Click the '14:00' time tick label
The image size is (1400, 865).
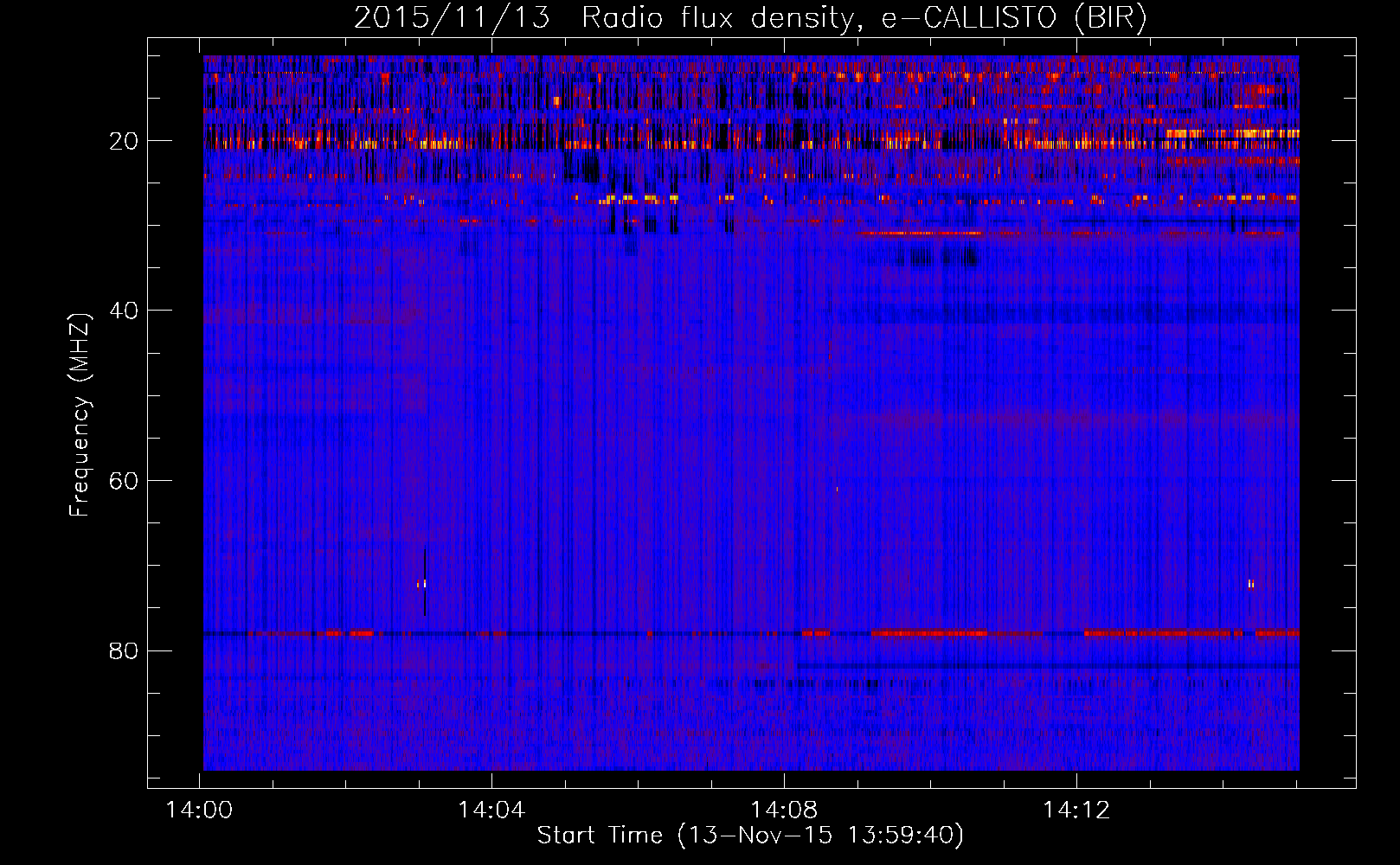tap(199, 811)
